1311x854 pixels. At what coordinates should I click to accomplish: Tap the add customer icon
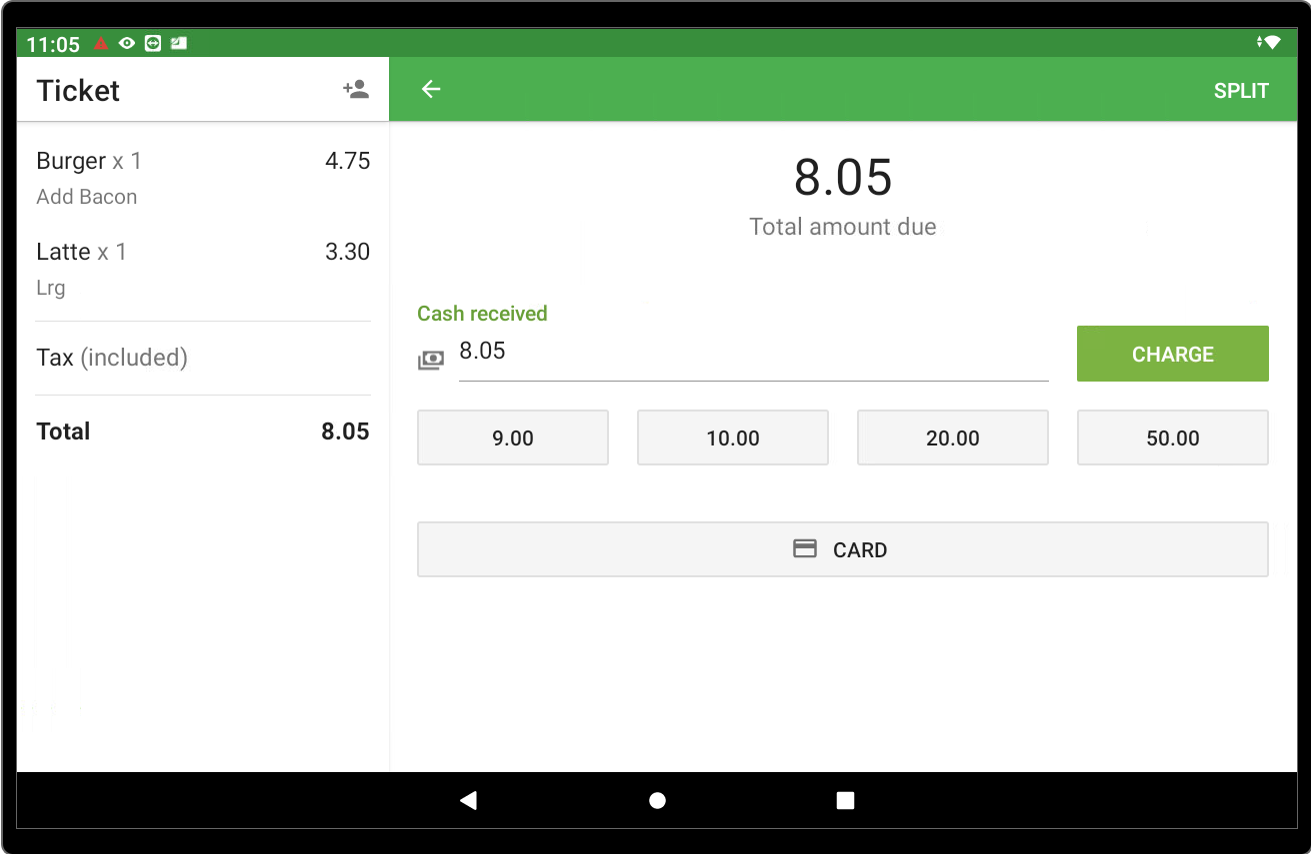[355, 90]
